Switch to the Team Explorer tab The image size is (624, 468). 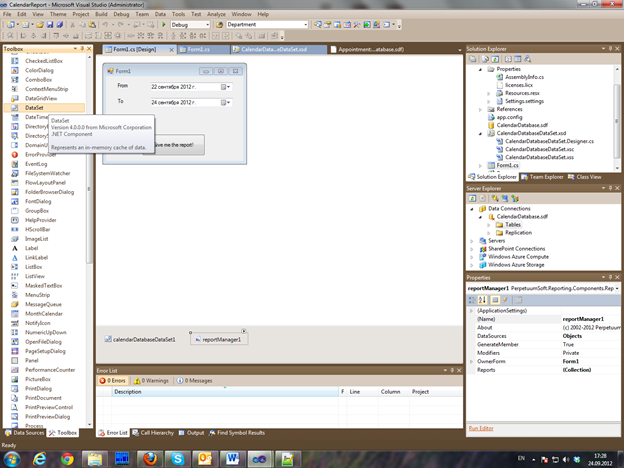coord(542,177)
